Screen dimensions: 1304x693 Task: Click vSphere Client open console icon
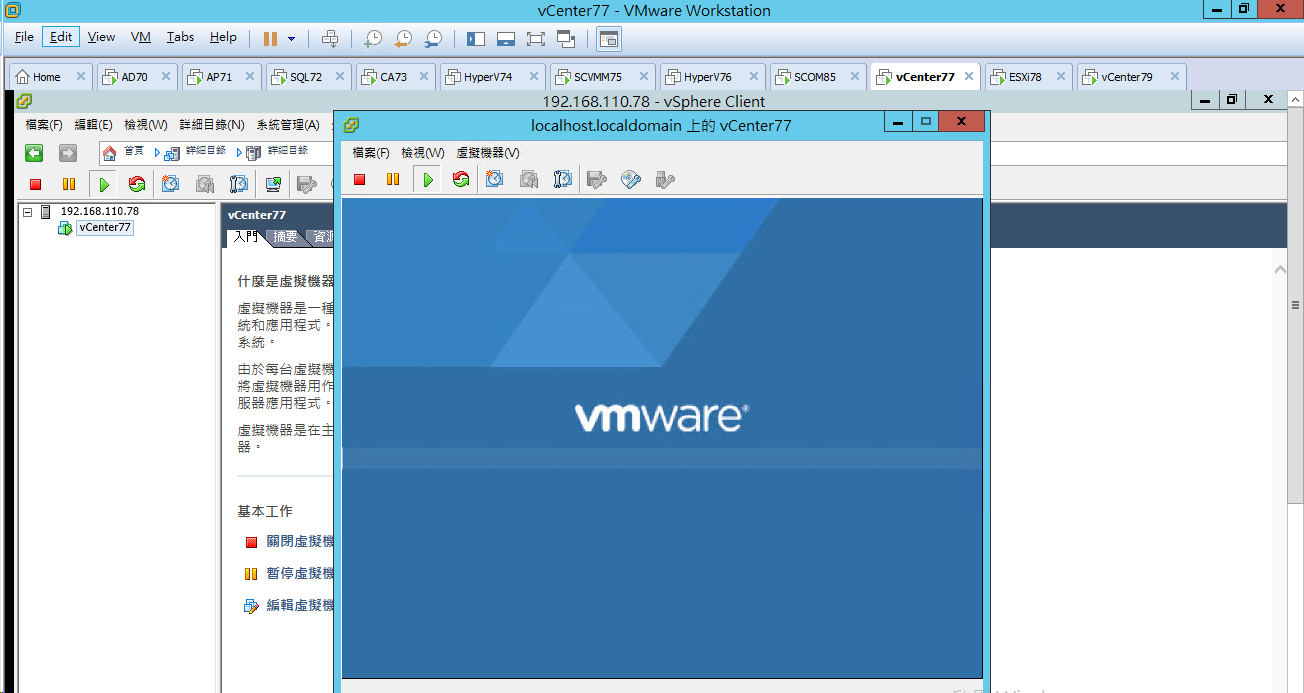click(273, 184)
